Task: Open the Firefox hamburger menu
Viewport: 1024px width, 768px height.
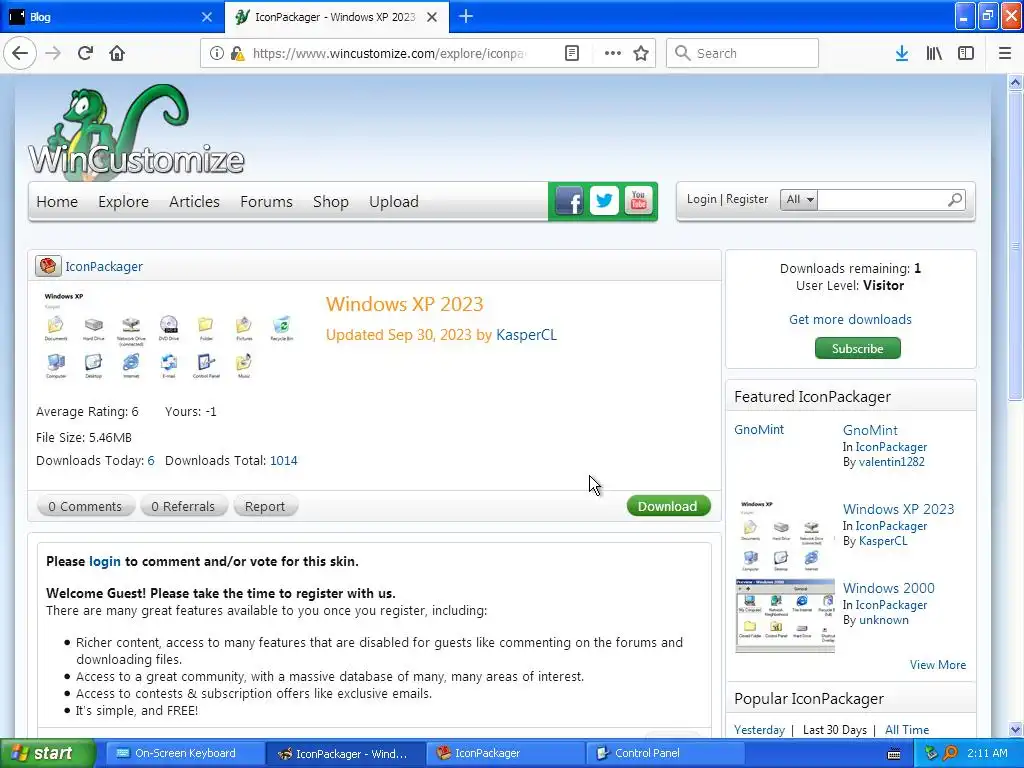Action: [1004, 53]
